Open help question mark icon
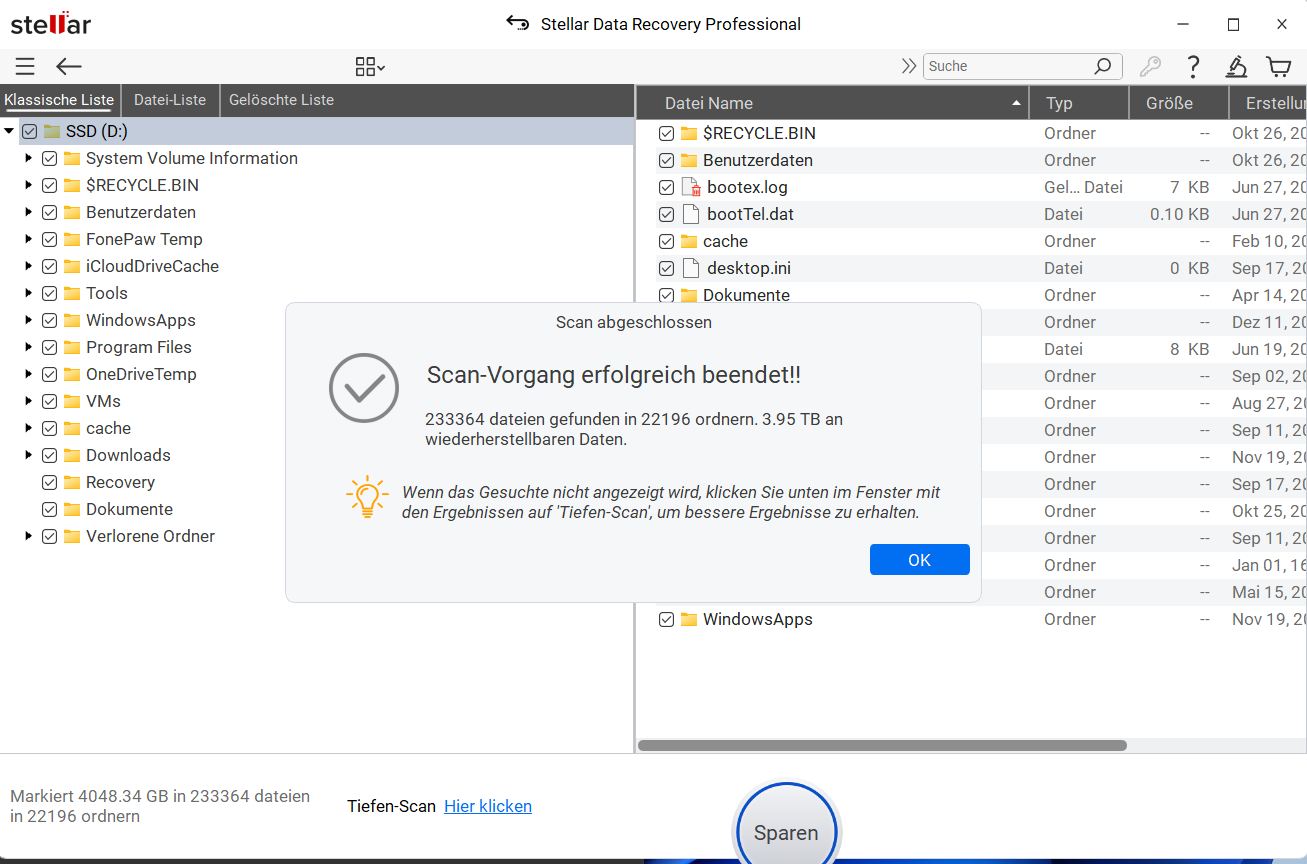The width and height of the screenshot is (1307, 864). [x=1193, y=67]
